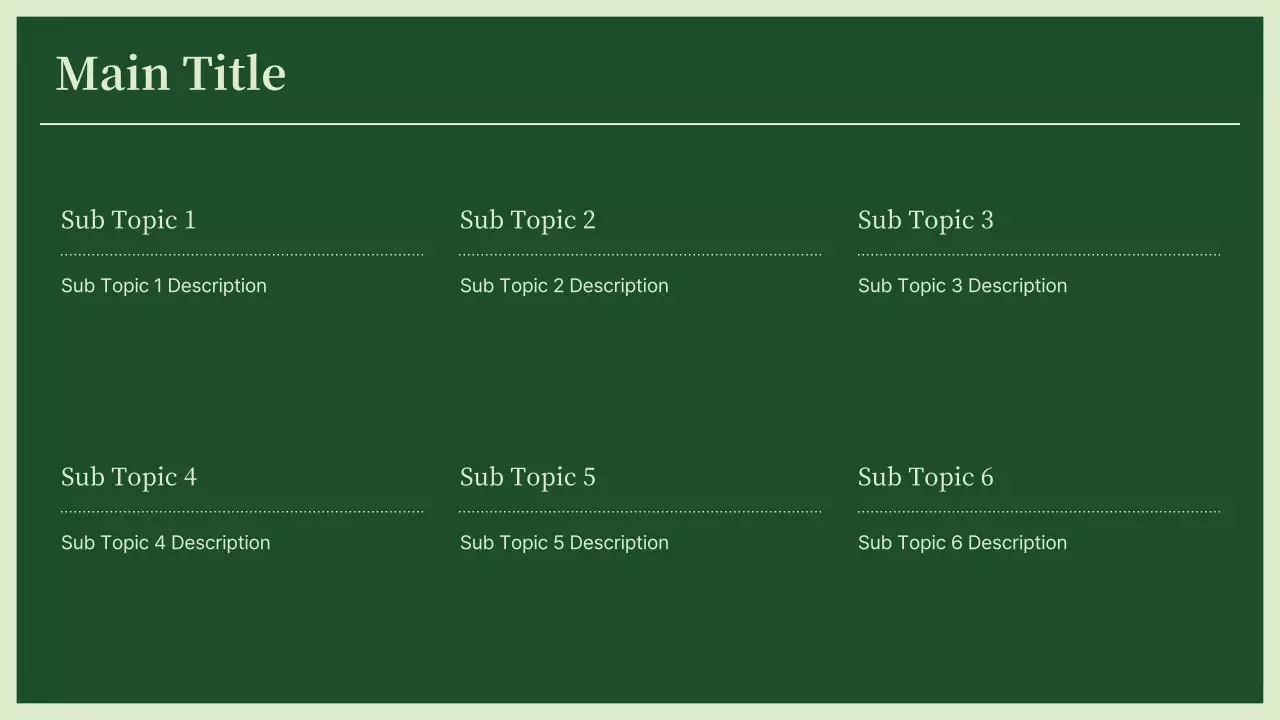Select the Sub Topic 2 heading
Image resolution: width=1280 pixels, height=720 pixels.
click(x=527, y=220)
